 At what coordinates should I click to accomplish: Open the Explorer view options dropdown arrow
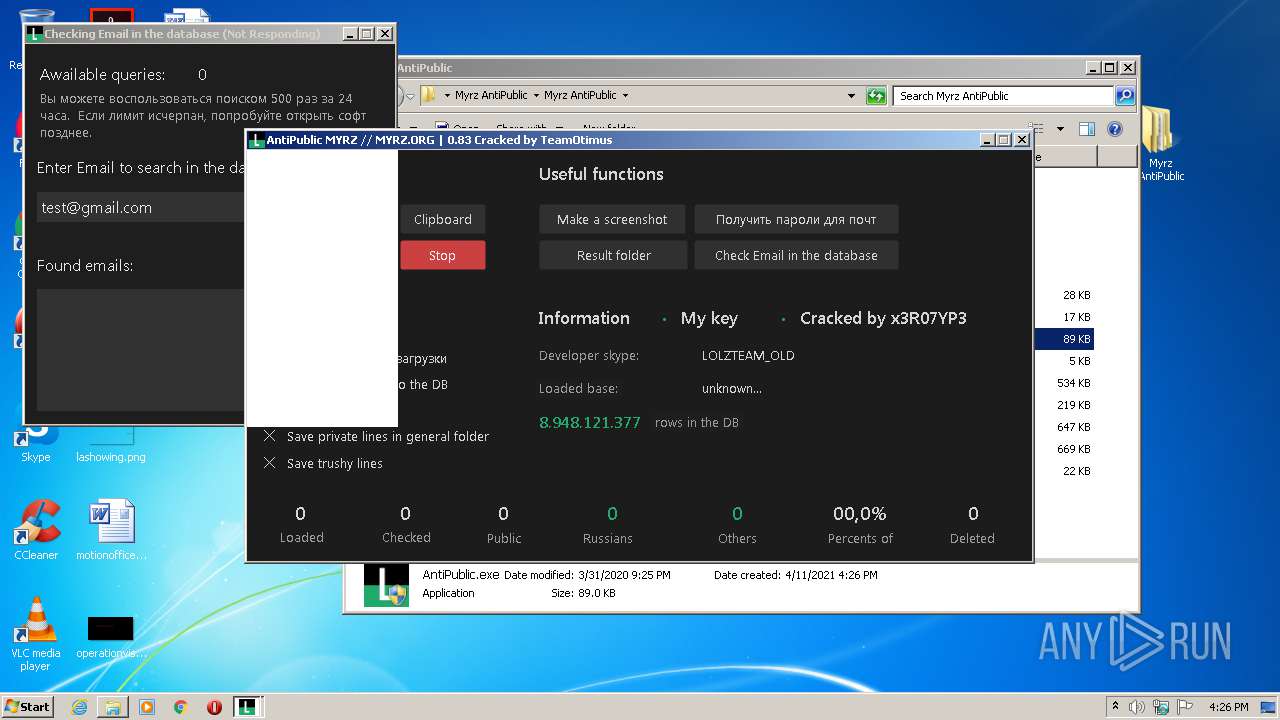tap(1059, 129)
